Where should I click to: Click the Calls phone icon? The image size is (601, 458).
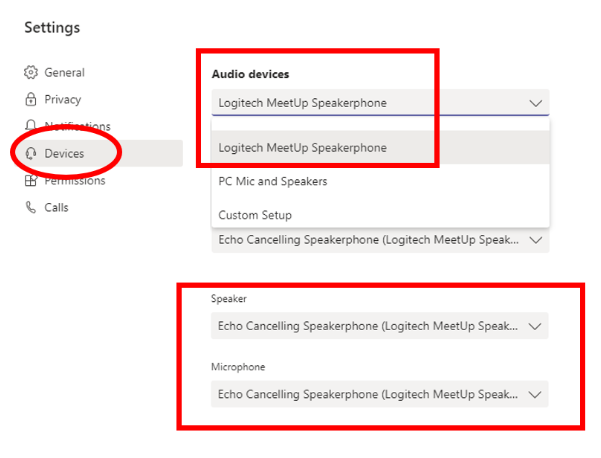click(31, 207)
